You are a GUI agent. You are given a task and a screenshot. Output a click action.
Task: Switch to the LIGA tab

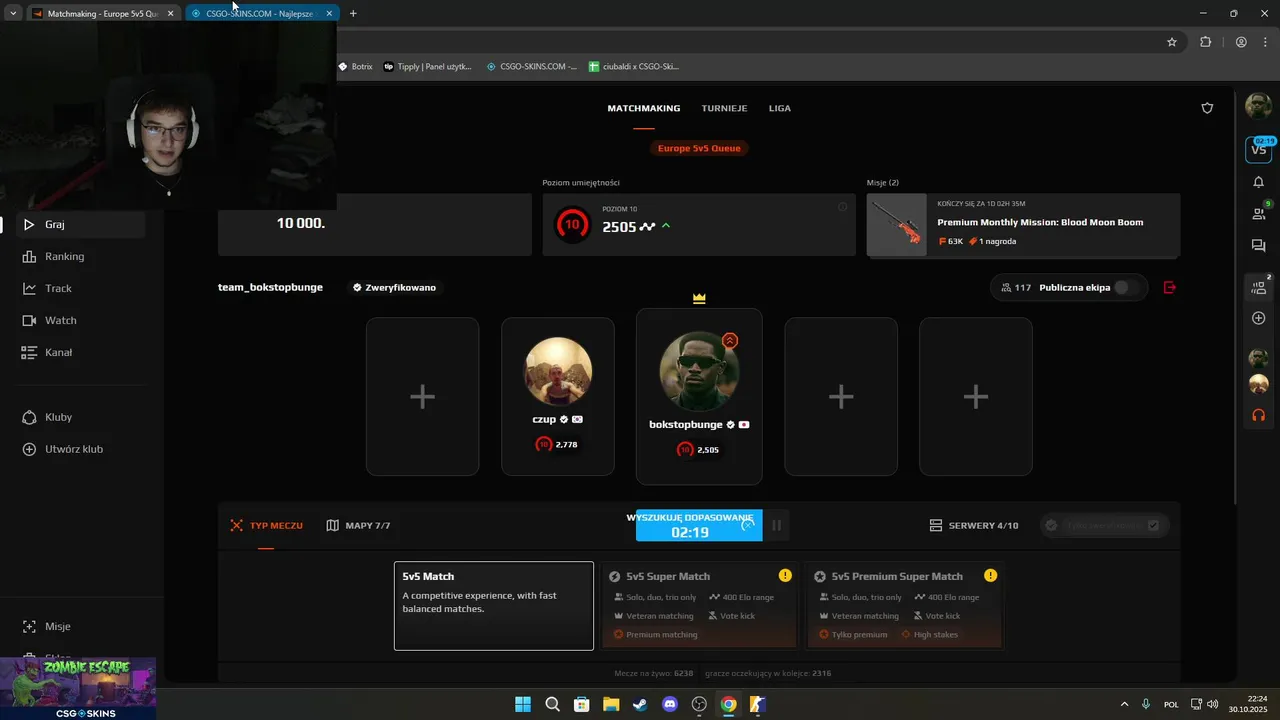coord(780,108)
